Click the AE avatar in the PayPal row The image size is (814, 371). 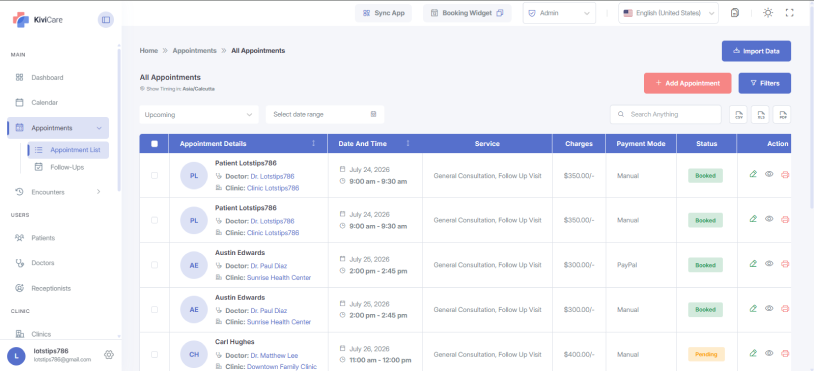point(194,265)
